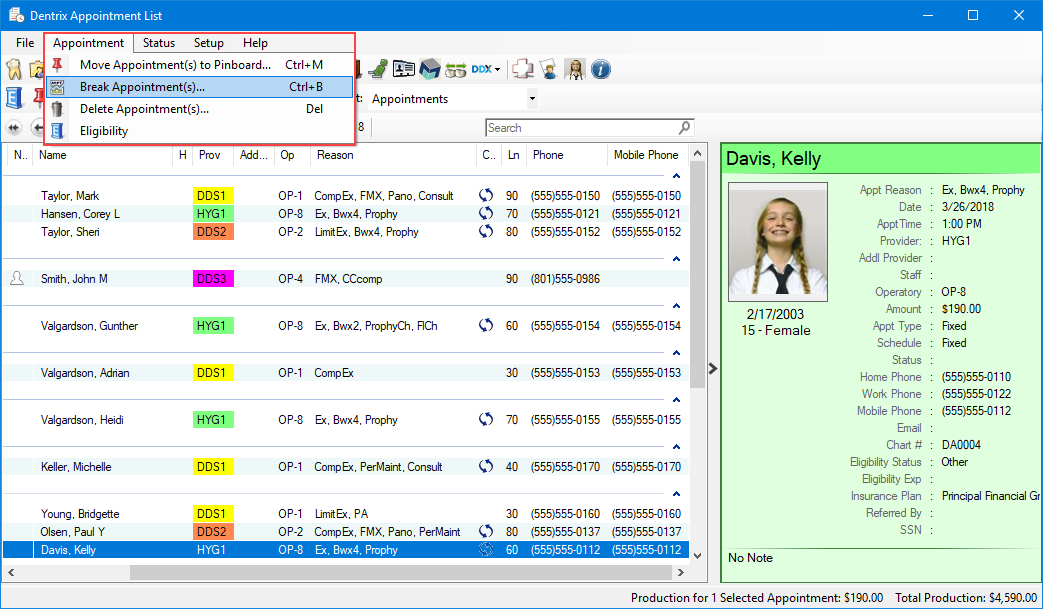Expand the Appointments view combo box
Image resolution: width=1043 pixels, height=609 pixels.
(532, 99)
